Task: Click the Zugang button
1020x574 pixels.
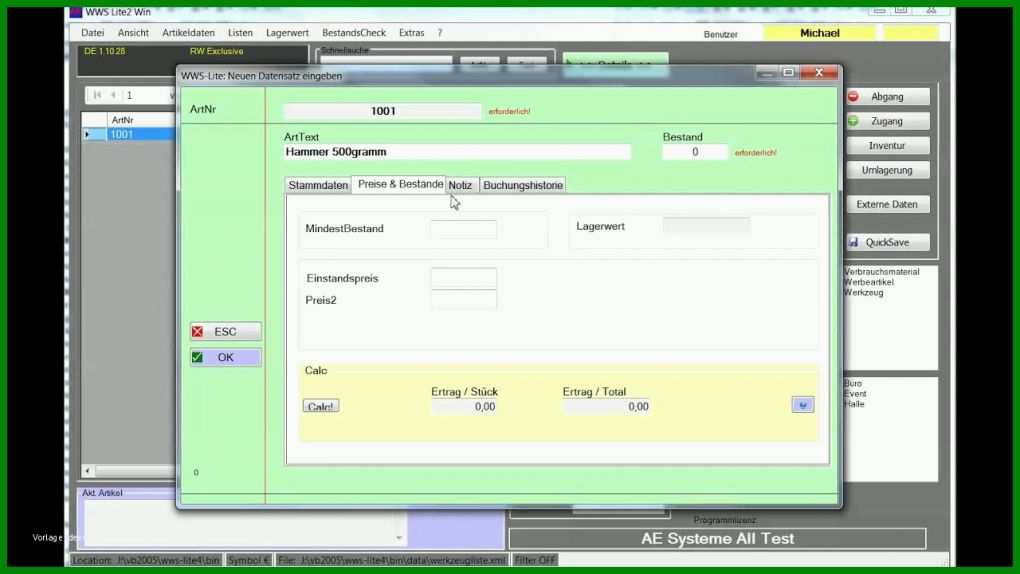Action: pyautogui.click(x=888, y=122)
